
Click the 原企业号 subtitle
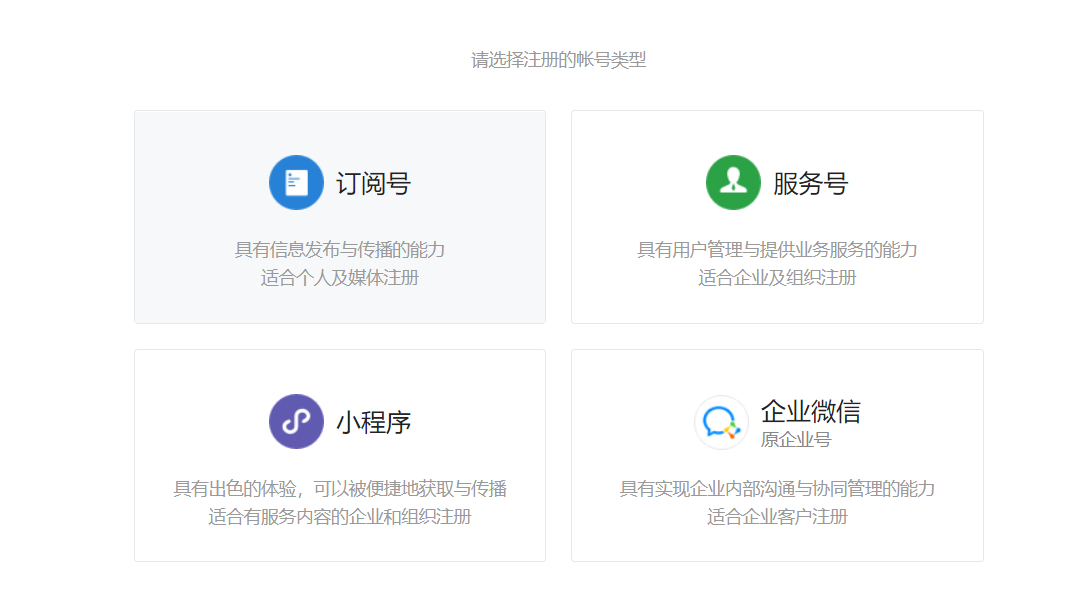point(795,440)
